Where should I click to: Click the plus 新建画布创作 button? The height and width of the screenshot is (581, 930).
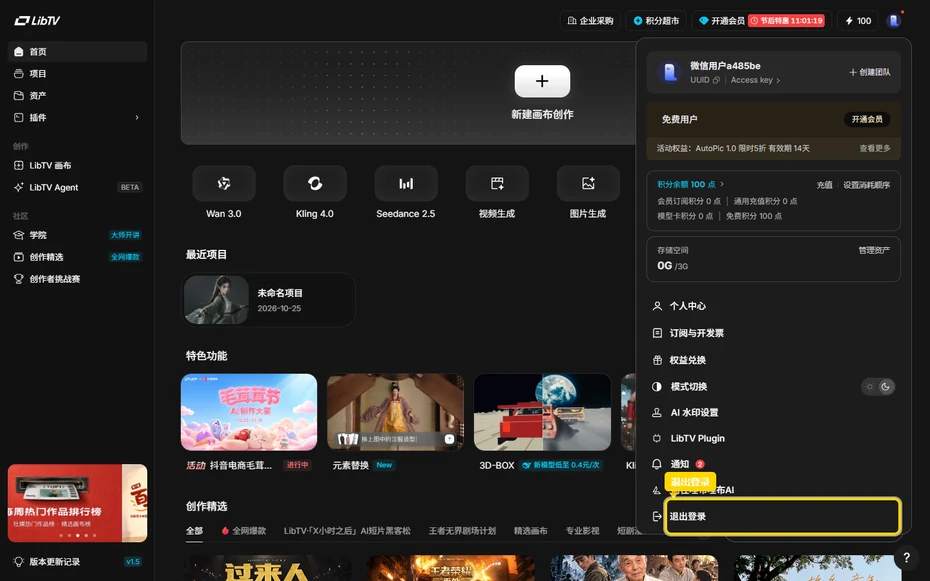(542, 81)
